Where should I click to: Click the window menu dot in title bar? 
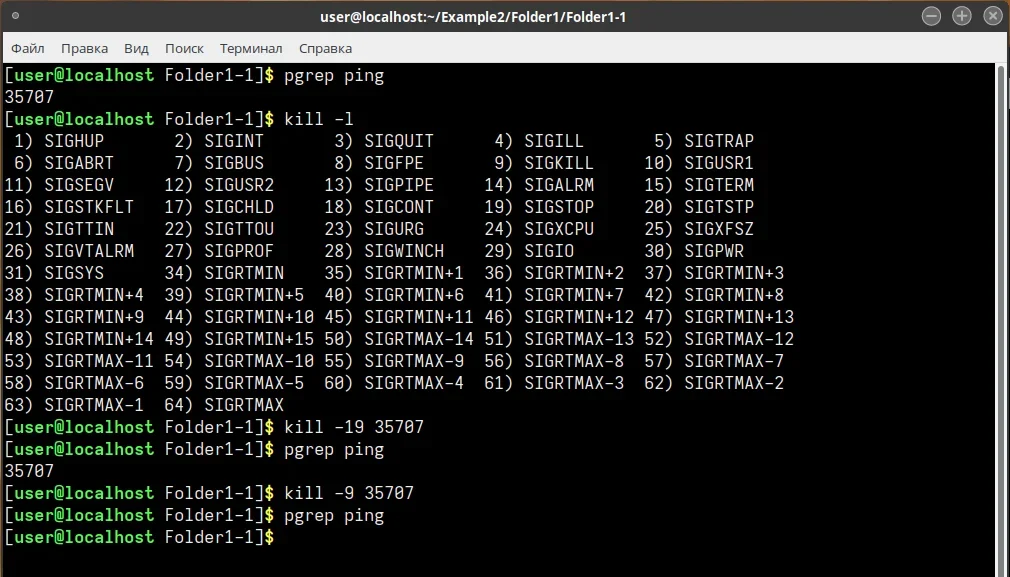15,16
